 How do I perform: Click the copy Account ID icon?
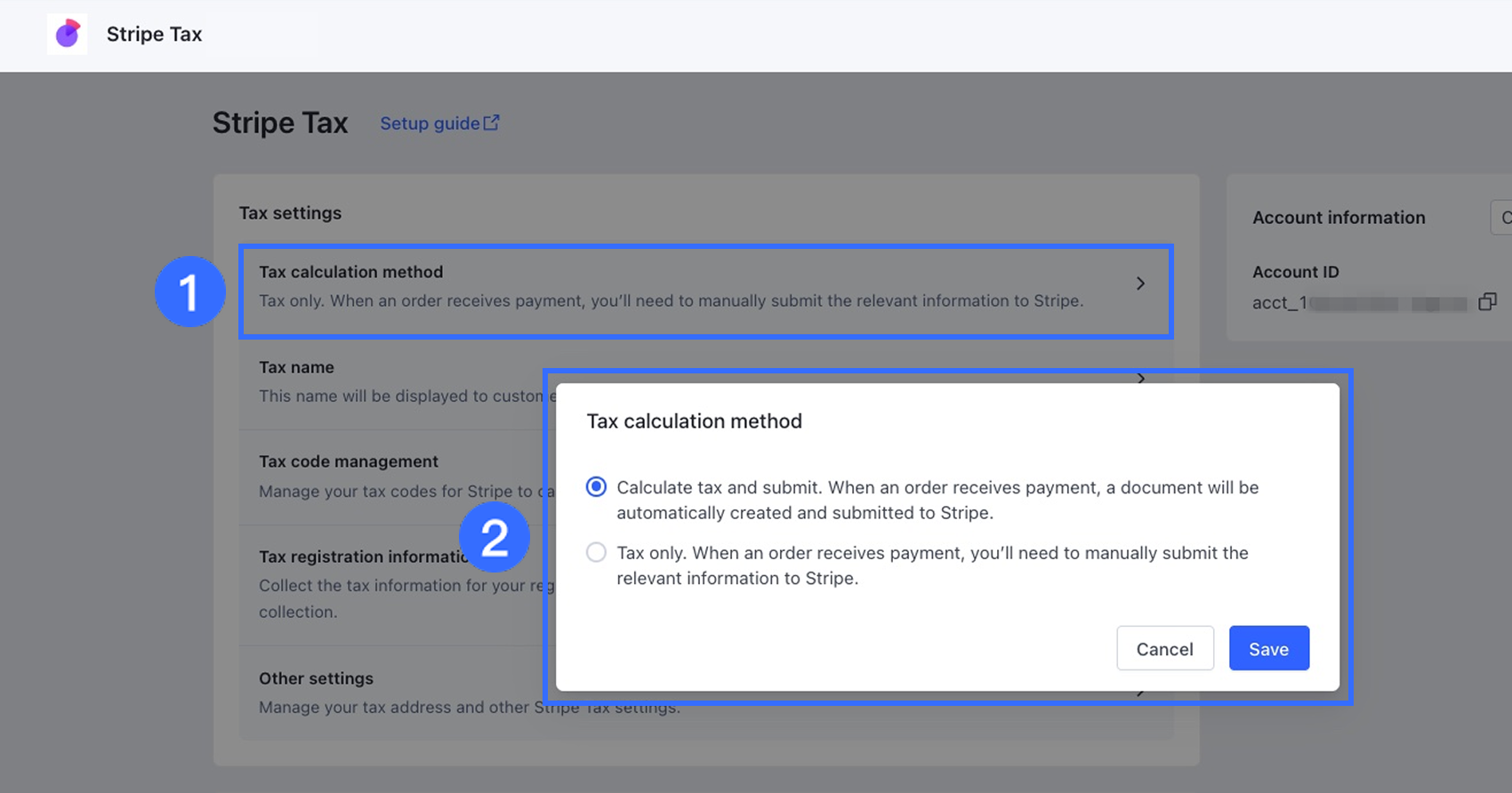point(1487,302)
